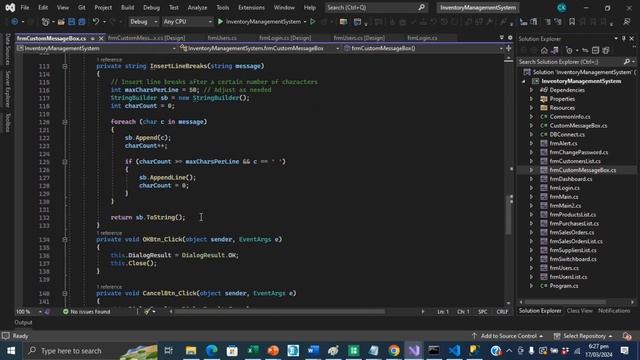The height and width of the screenshot is (360, 640).
Task: Click the Open File folder icon
Action: [x=61, y=22]
